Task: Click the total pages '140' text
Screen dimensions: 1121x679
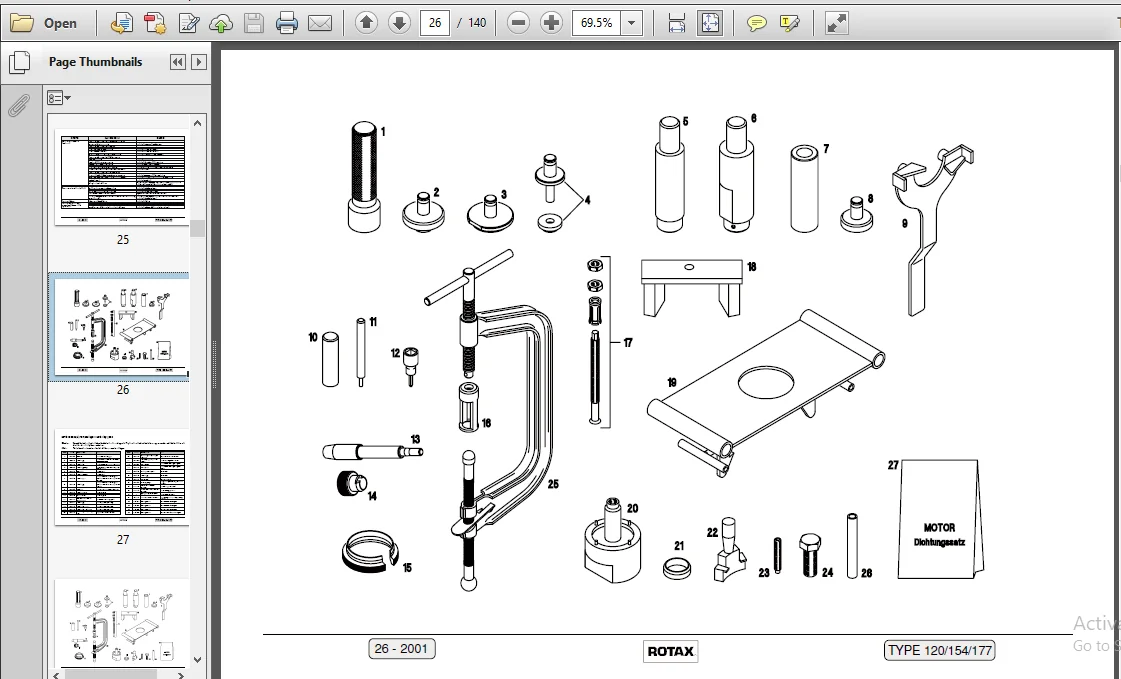Action: click(x=477, y=23)
